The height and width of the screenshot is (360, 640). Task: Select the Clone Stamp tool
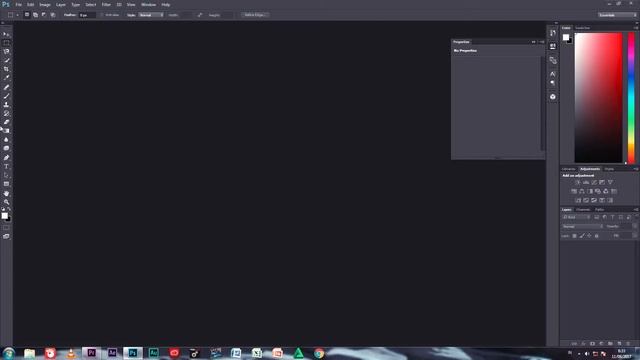click(x=6, y=104)
